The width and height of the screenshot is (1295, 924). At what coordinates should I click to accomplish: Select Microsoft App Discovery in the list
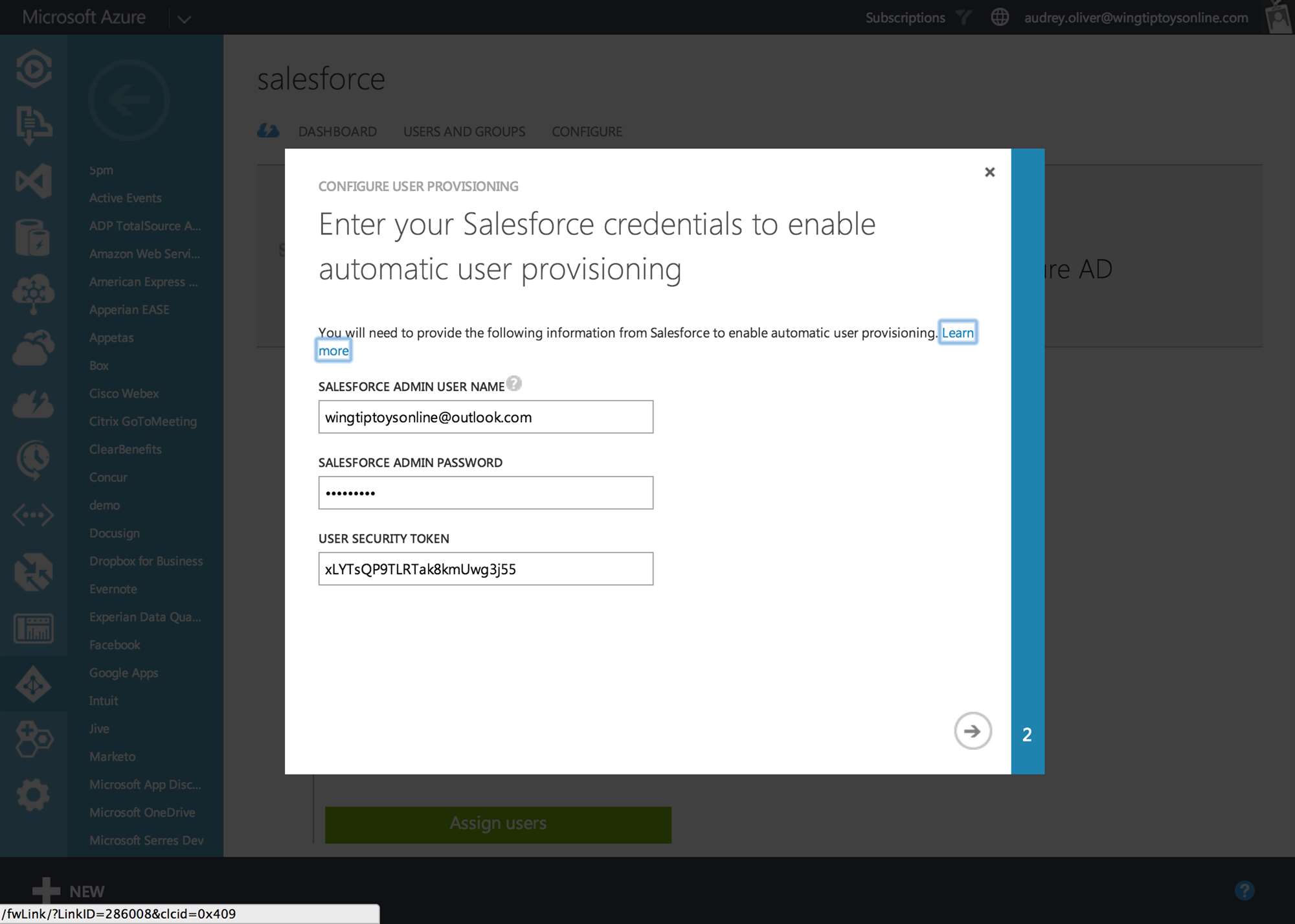coord(145,784)
